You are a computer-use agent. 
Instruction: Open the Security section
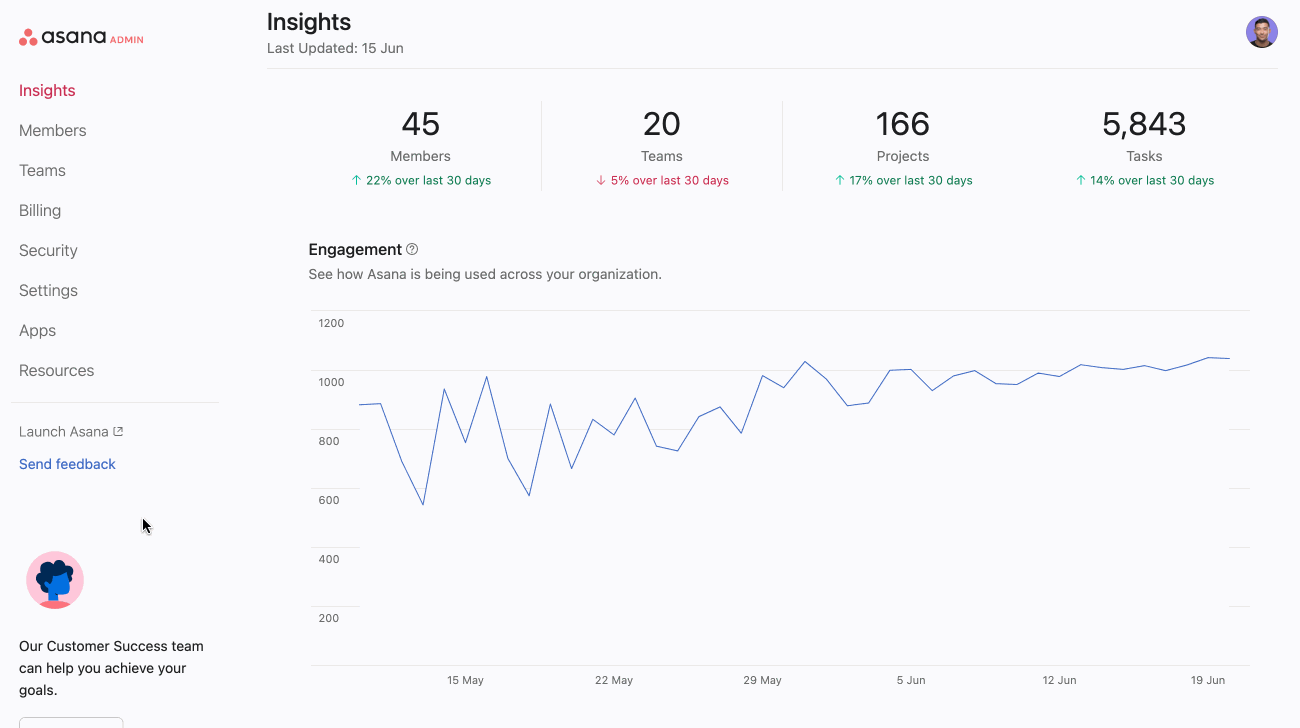[x=48, y=250]
